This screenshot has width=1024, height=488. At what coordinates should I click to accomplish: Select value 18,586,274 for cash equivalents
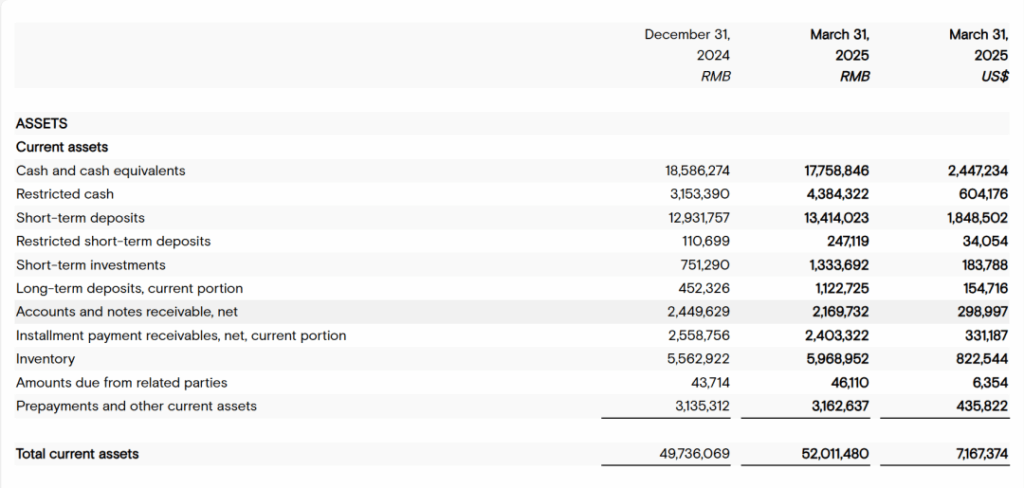(697, 171)
